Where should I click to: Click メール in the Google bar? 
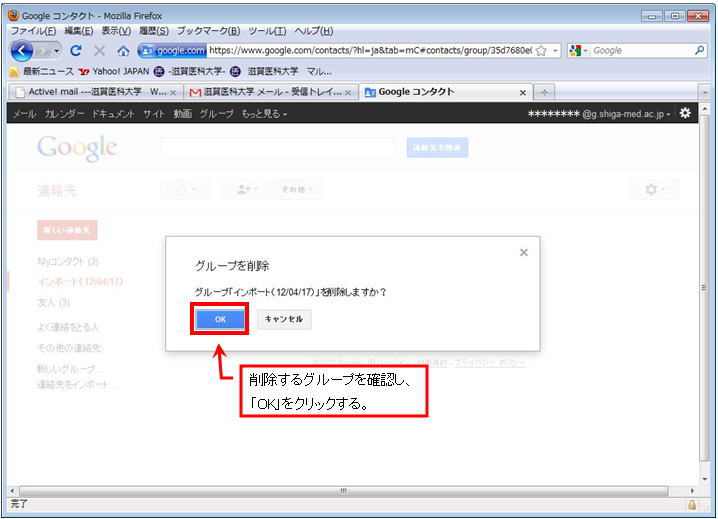tap(24, 114)
